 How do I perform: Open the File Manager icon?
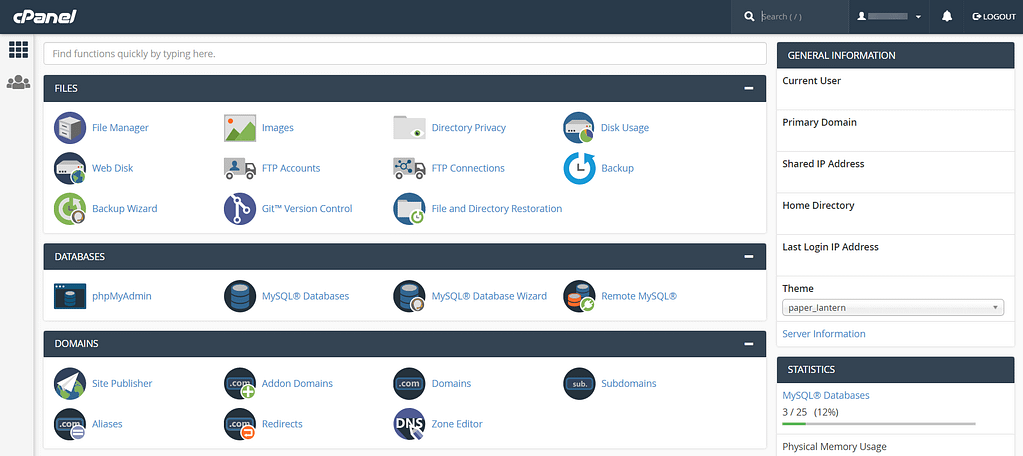(69, 128)
